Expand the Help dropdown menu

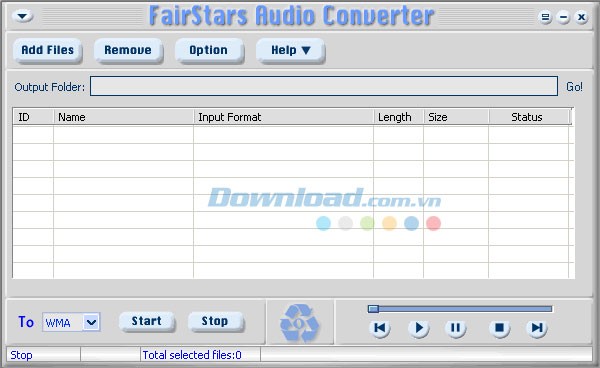290,50
